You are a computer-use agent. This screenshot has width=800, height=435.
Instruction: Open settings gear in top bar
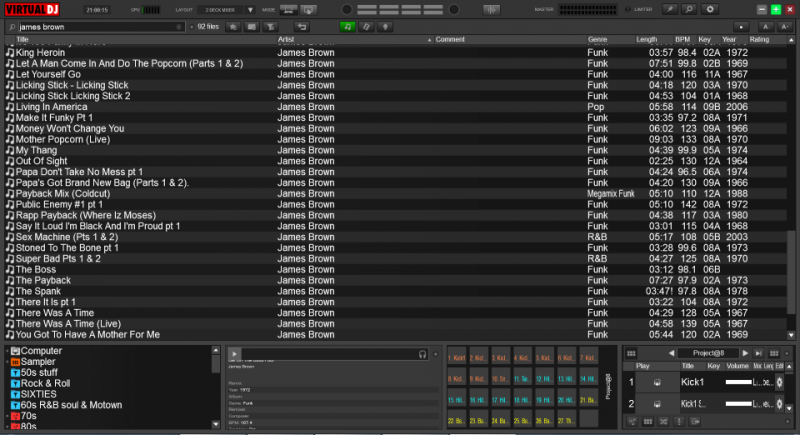pos(710,10)
